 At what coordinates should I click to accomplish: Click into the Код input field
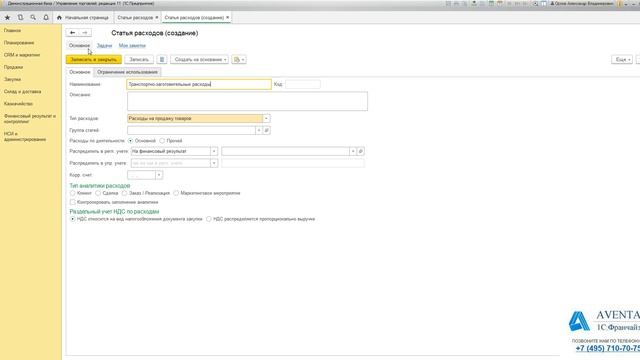tap(303, 84)
